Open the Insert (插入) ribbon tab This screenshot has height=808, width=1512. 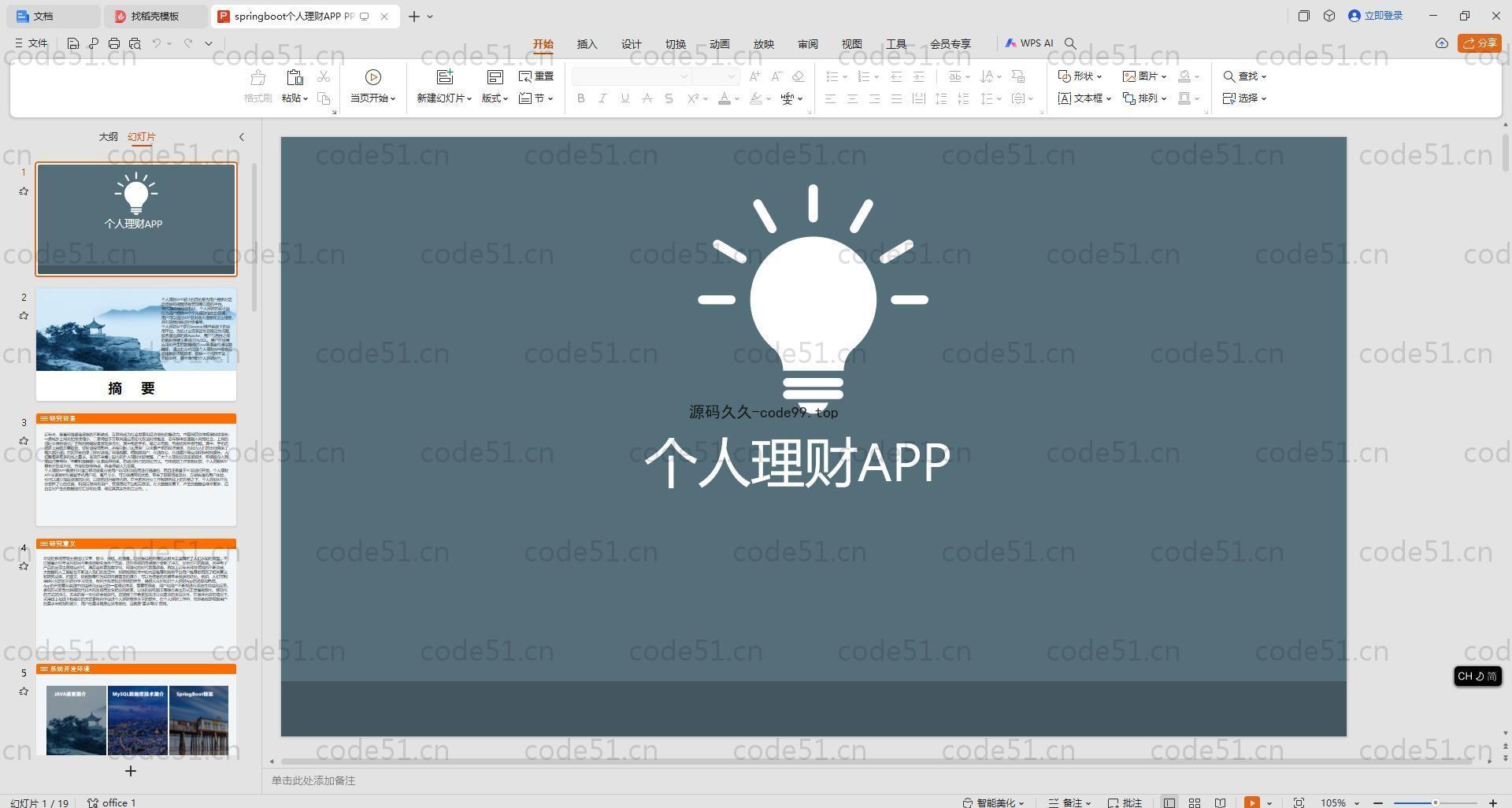tap(587, 44)
